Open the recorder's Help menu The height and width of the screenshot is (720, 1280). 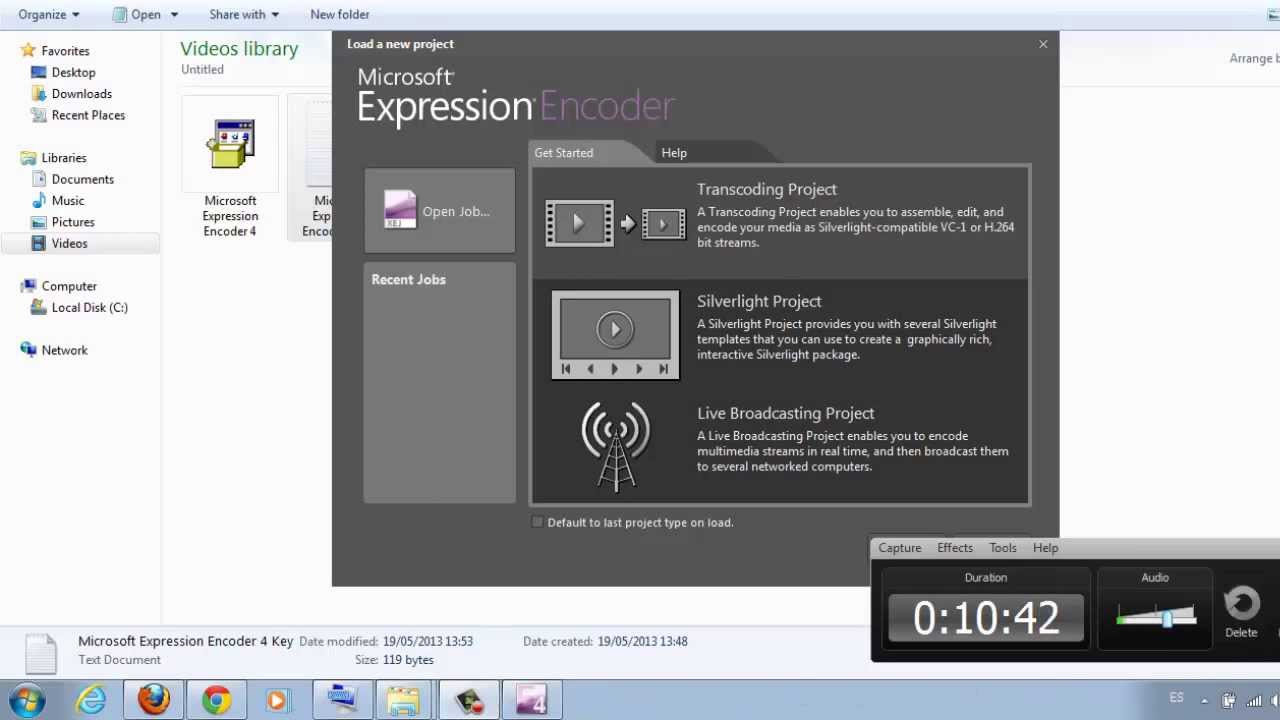[1046, 548]
